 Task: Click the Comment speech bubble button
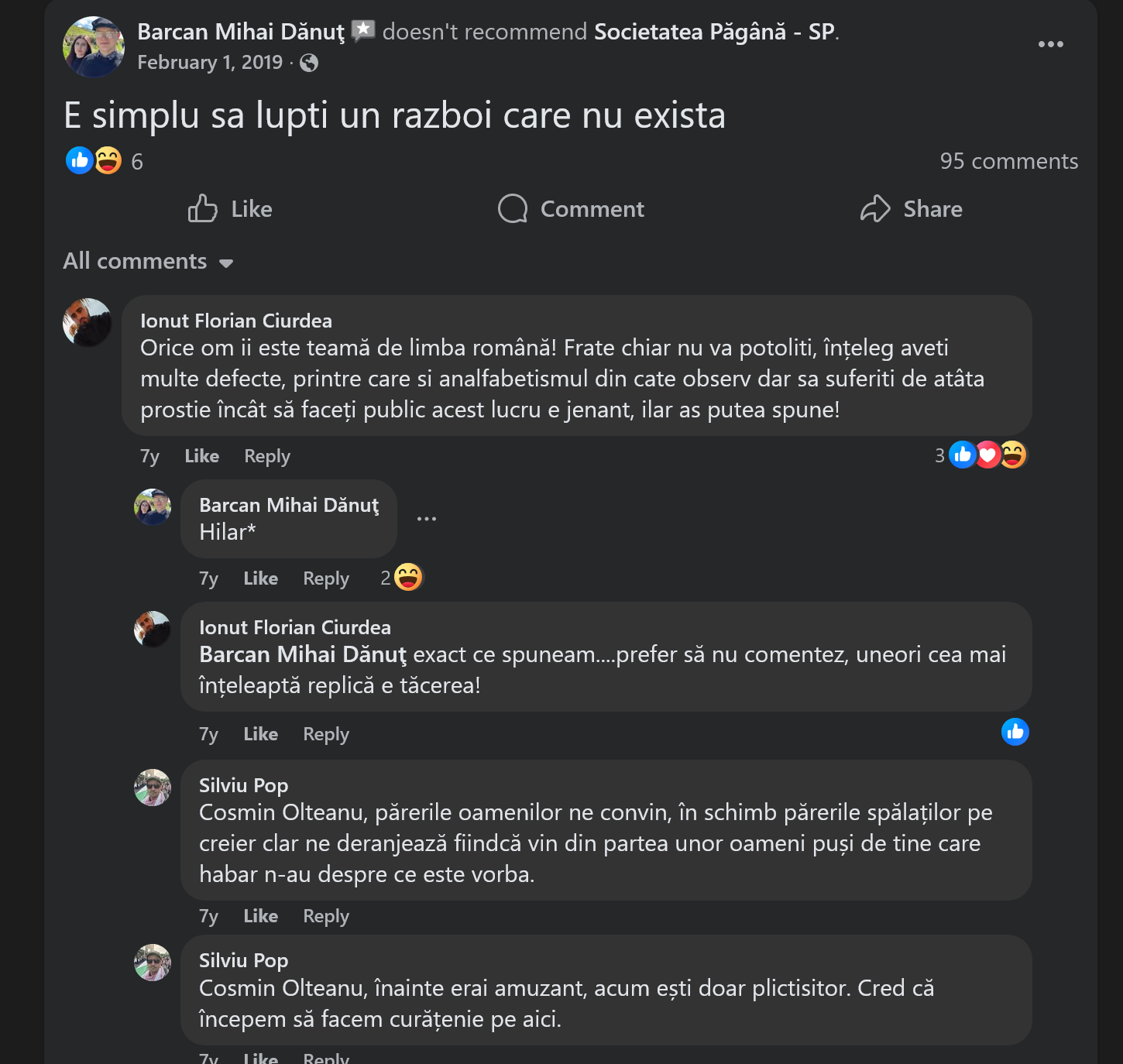point(571,209)
